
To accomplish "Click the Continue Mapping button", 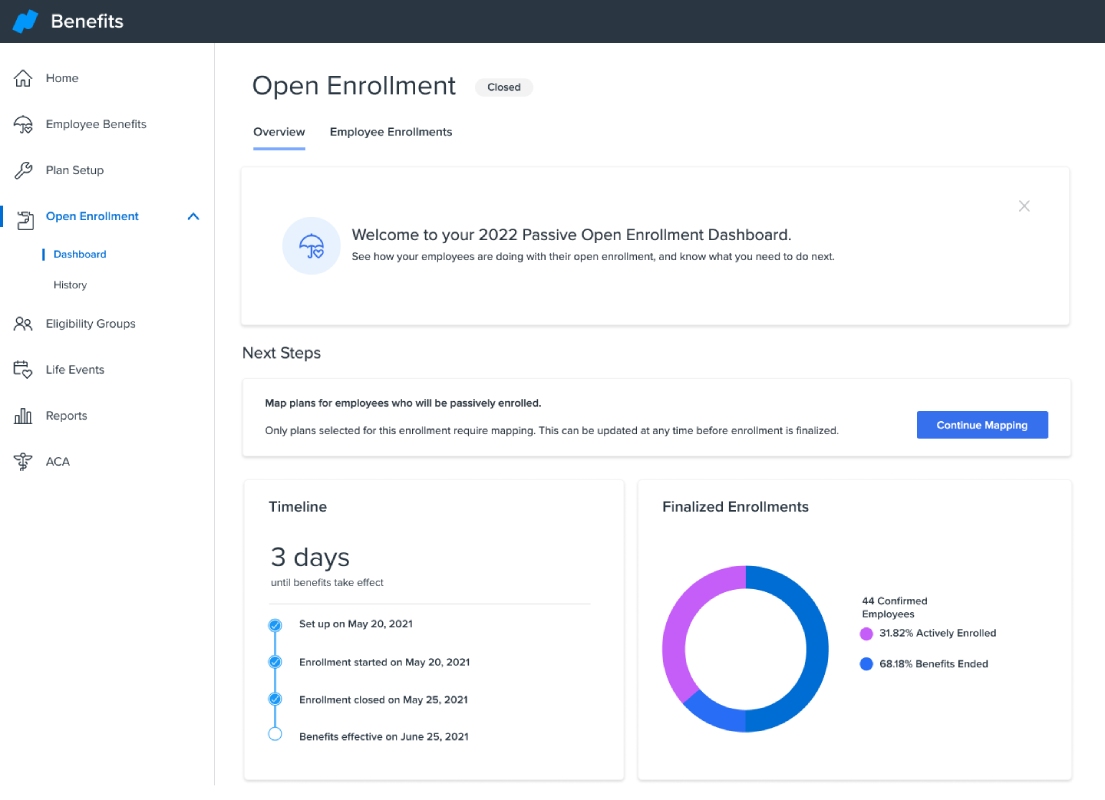I will 982,425.
